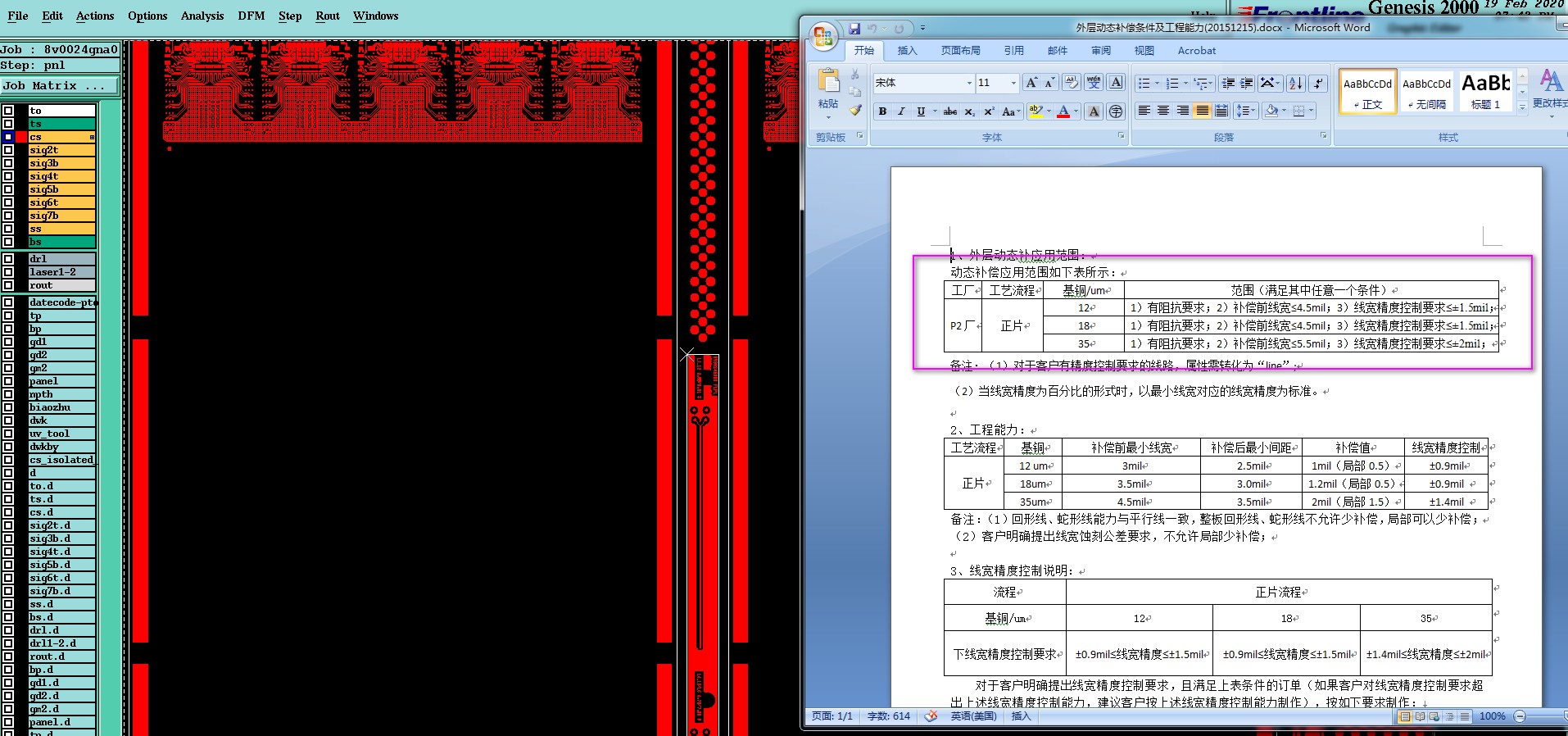Apply subscript formatting in Word
The width and height of the screenshot is (1568, 736).
[970, 111]
